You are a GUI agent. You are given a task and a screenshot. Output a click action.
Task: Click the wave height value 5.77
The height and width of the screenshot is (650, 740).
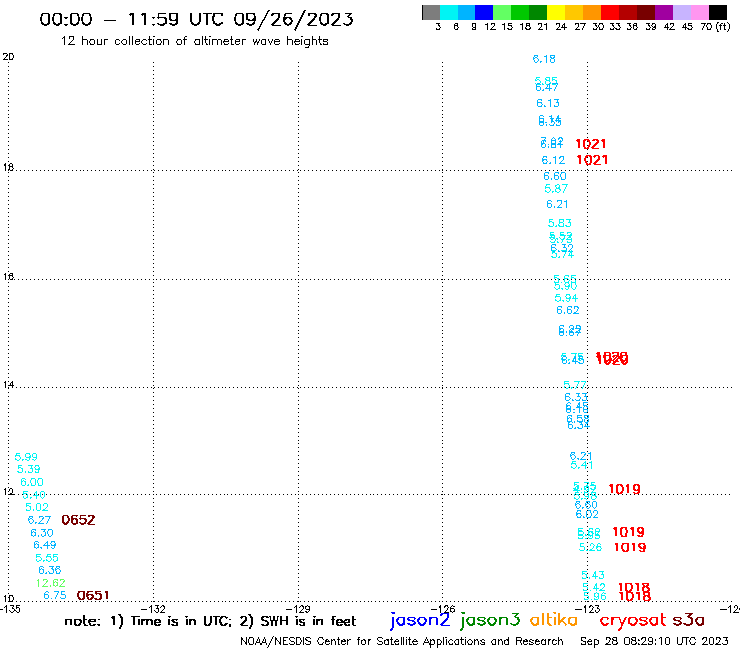[x=575, y=385]
